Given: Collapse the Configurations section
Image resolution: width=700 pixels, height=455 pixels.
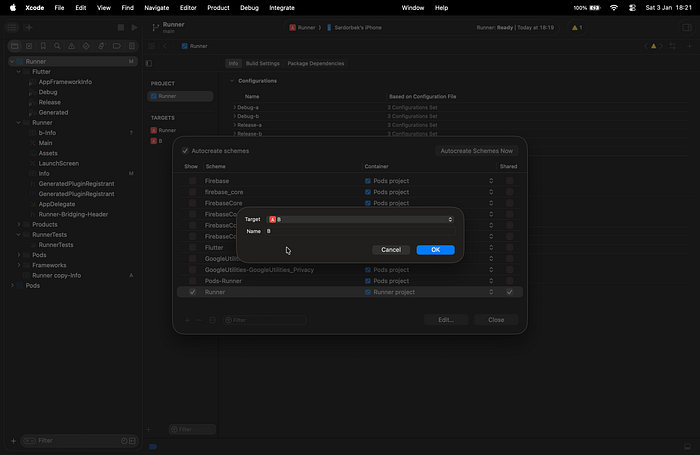Looking at the screenshot, I should [x=232, y=81].
